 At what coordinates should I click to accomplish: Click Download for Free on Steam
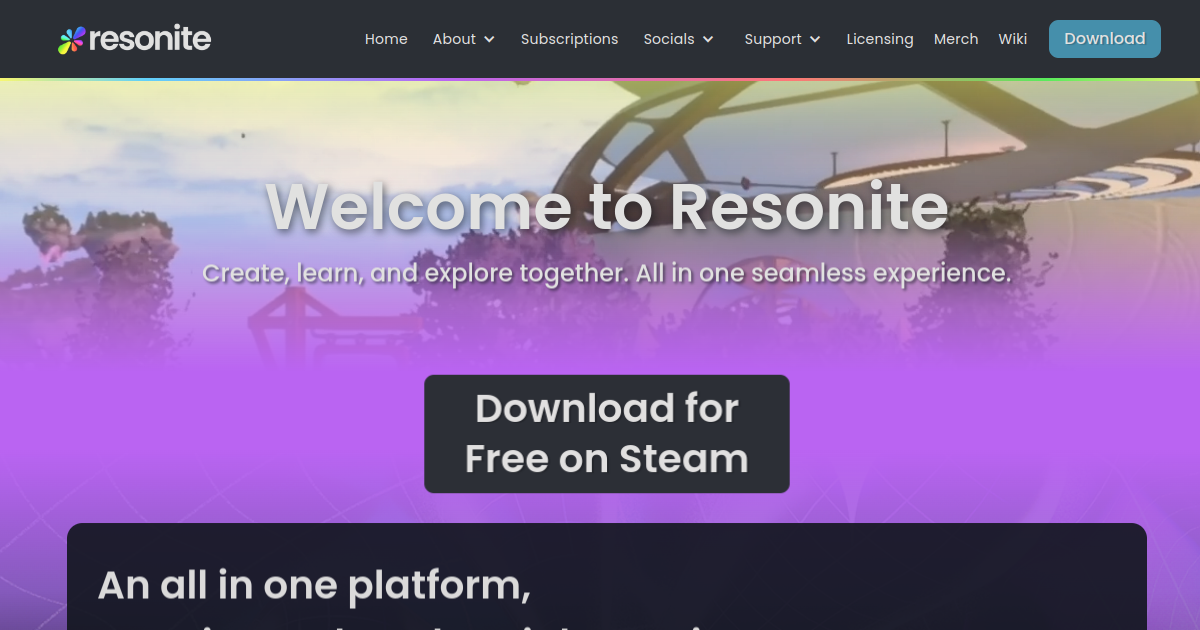[607, 434]
